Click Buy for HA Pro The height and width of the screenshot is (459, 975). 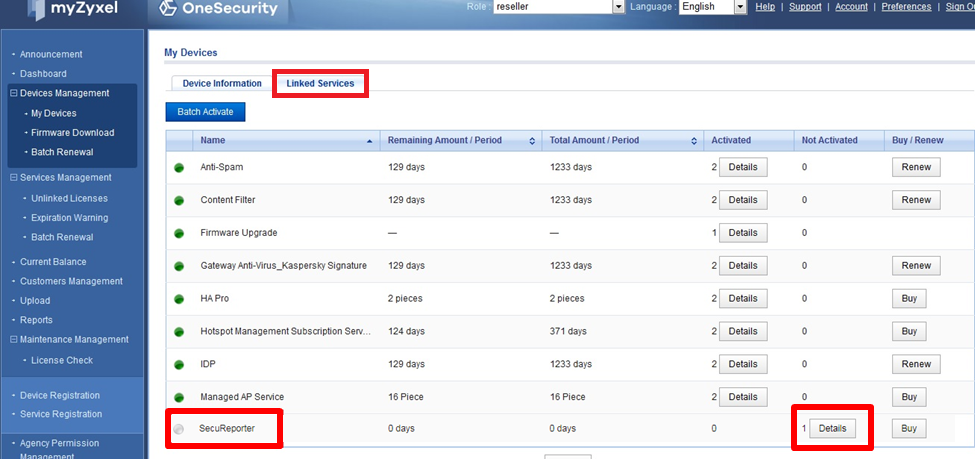tap(909, 299)
